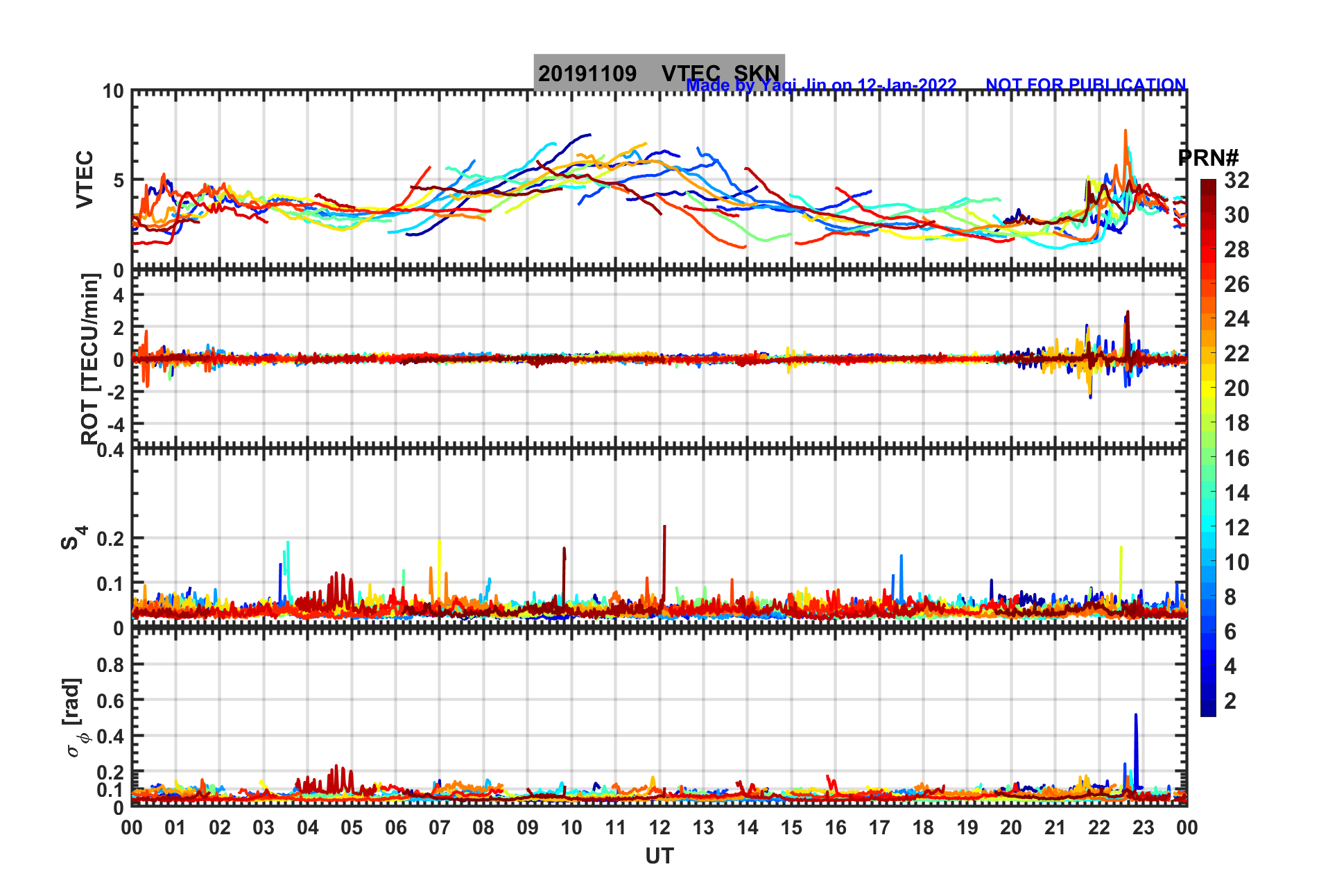Click colorbar tick label 32
The height and width of the screenshot is (896, 1319).
point(1236,180)
